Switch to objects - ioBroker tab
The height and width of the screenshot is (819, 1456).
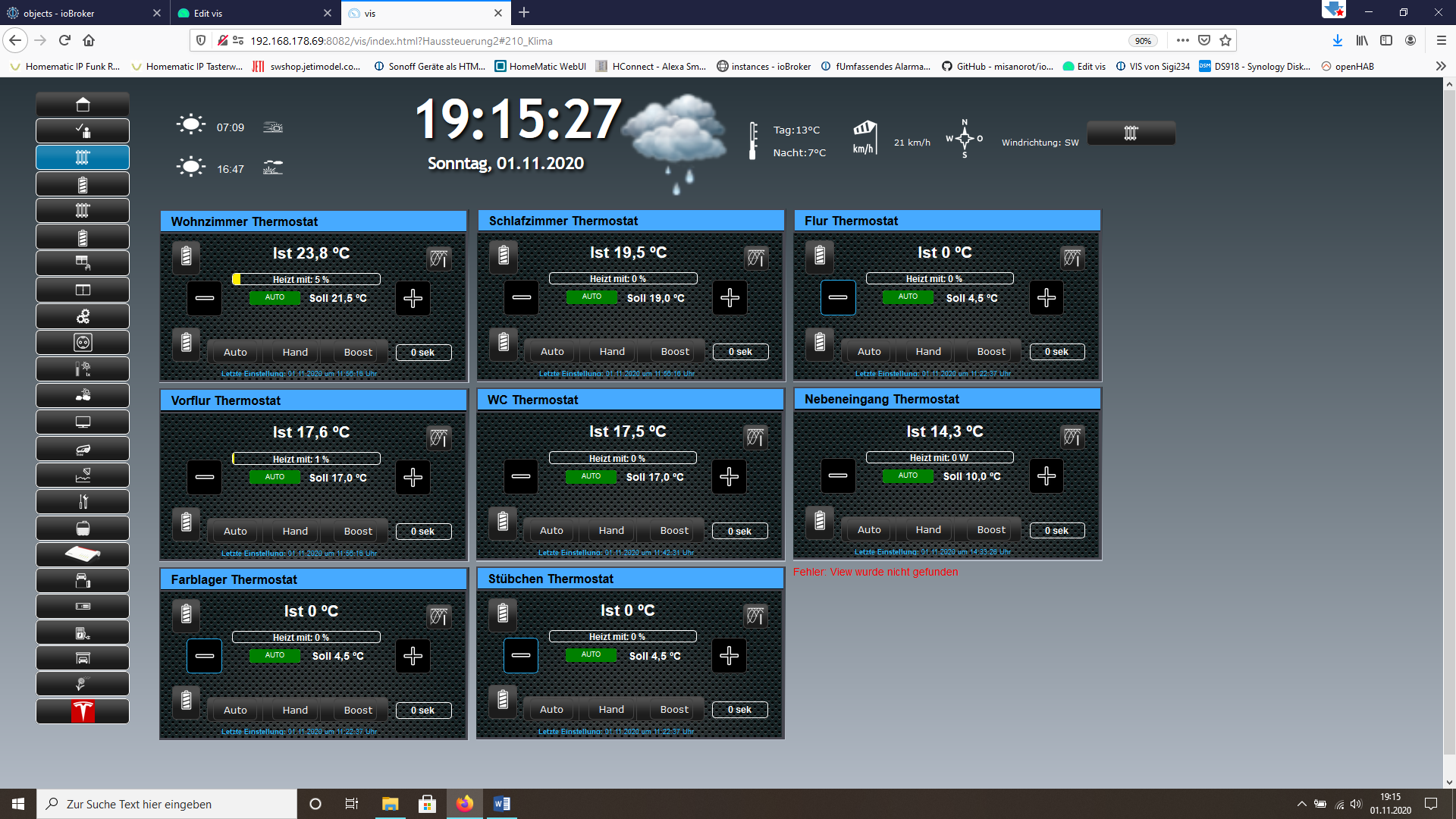coord(76,13)
